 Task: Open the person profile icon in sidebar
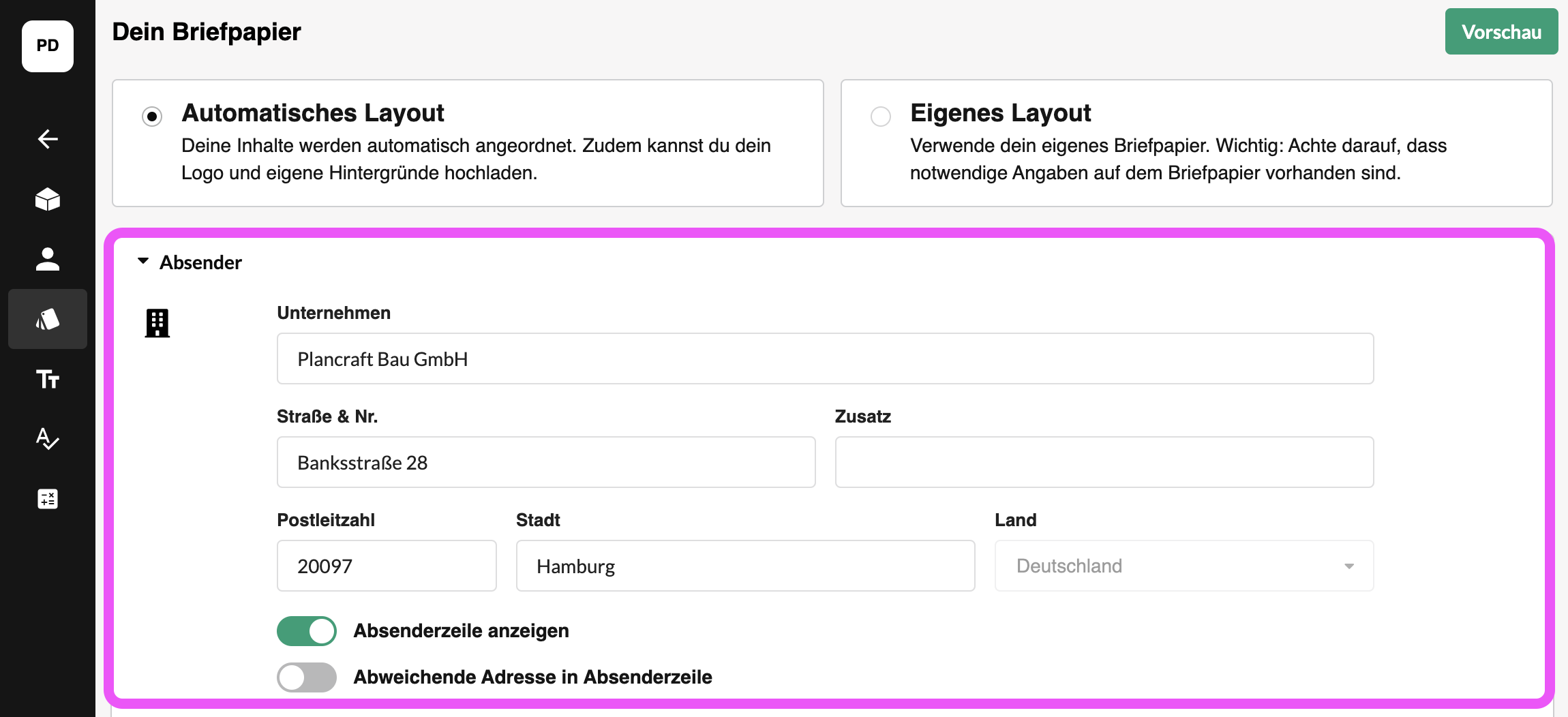(x=48, y=259)
